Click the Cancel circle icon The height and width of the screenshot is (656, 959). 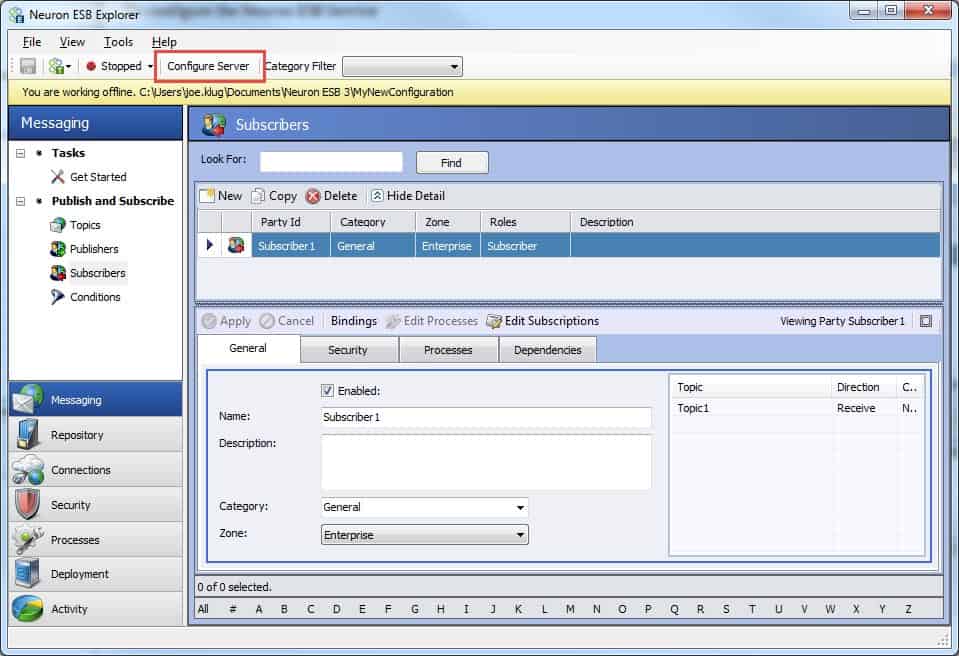point(267,321)
